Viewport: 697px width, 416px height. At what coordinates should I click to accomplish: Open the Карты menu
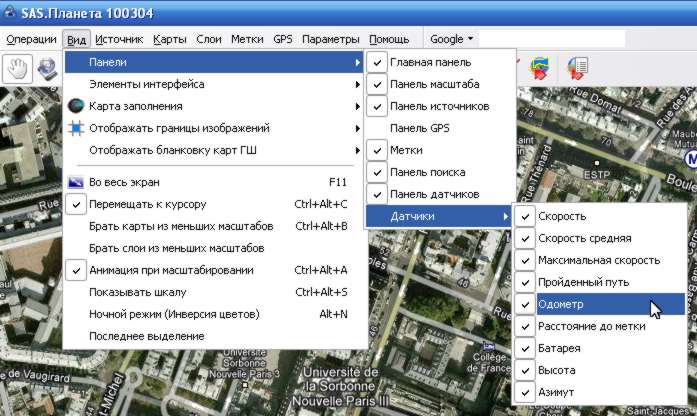pyautogui.click(x=170, y=39)
